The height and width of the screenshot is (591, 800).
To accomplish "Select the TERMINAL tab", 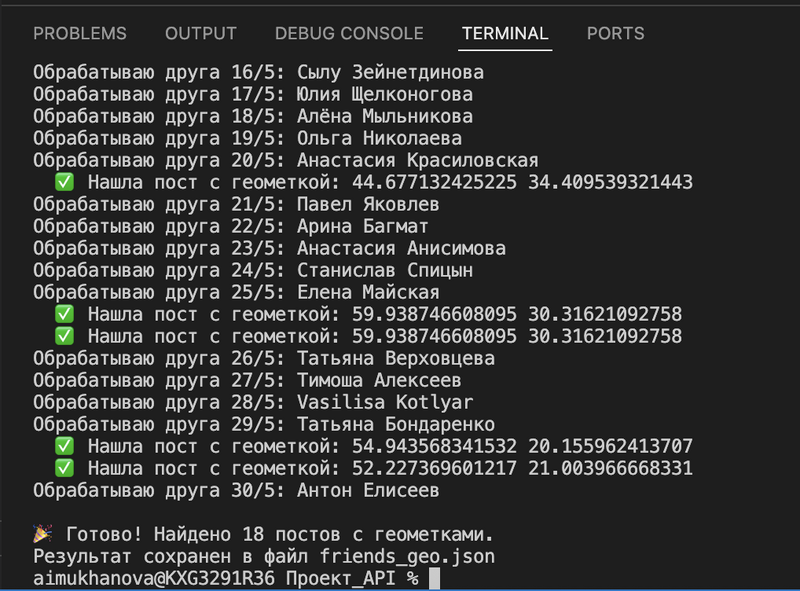I will [x=504, y=33].
